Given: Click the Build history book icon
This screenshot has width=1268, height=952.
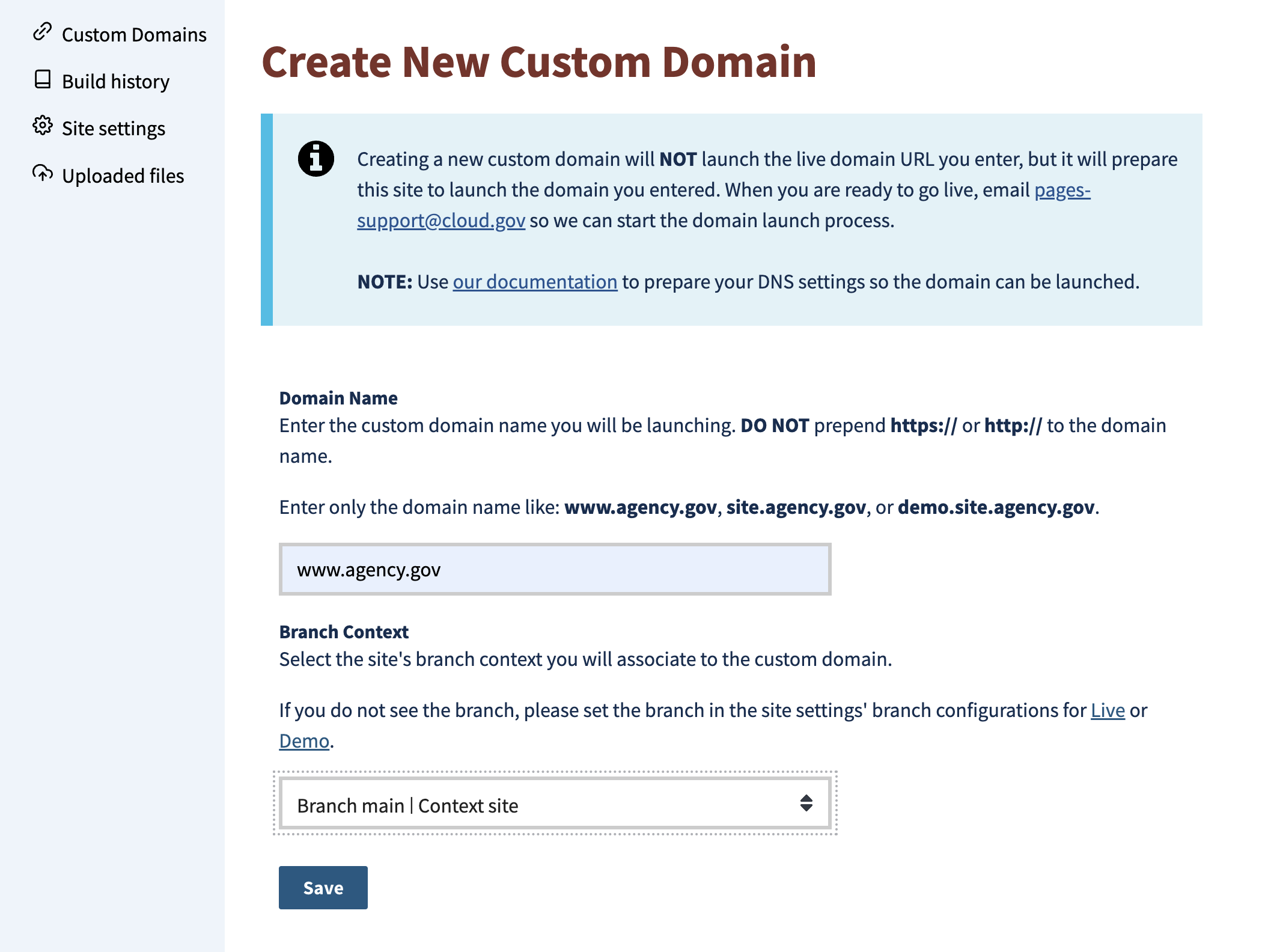Looking at the screenshot, I should pyautogui.click(x=42, y=80).
